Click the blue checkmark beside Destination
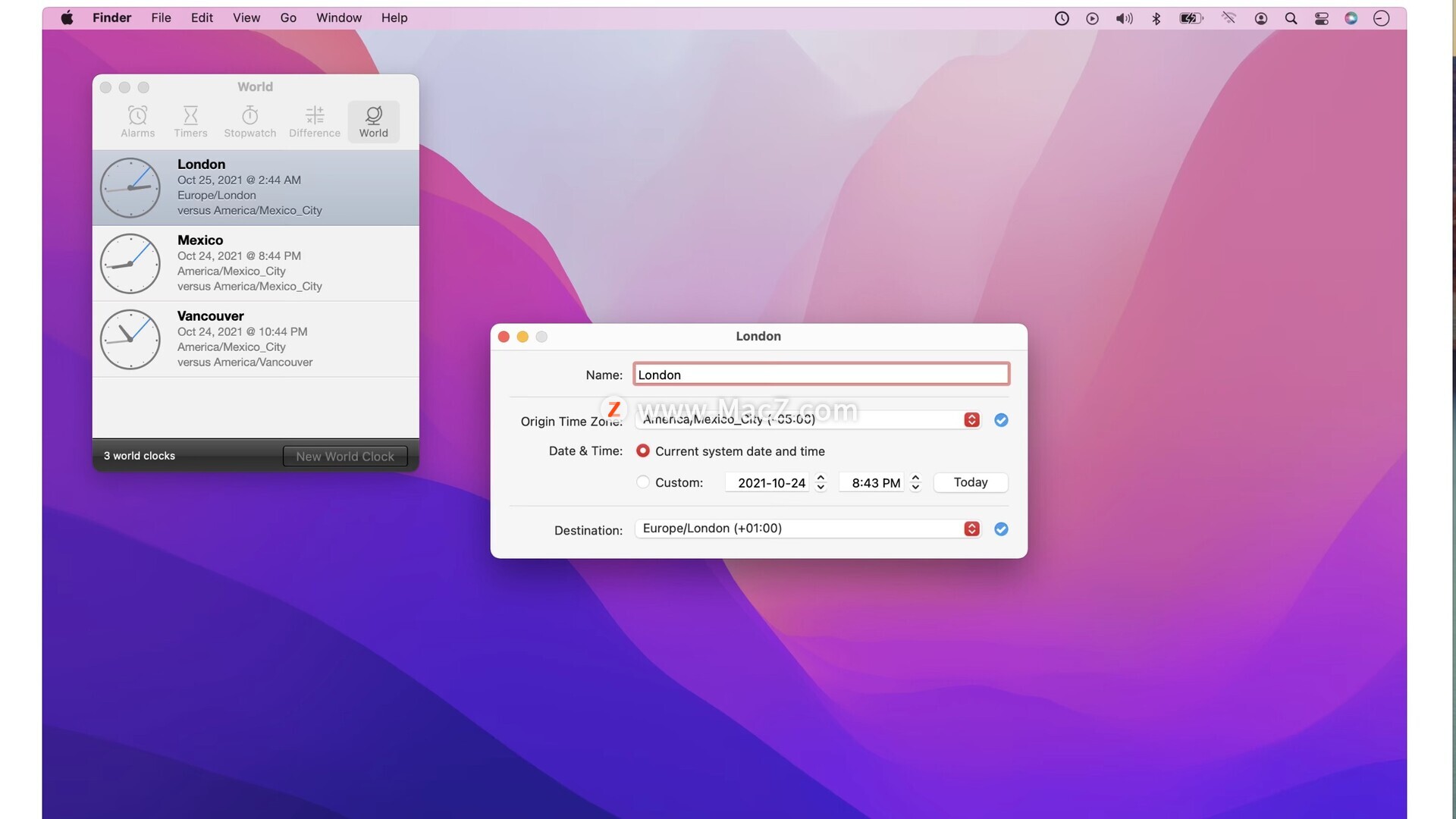The height and width of the screenshot is (819, 1456). (x=1001, y=529)
